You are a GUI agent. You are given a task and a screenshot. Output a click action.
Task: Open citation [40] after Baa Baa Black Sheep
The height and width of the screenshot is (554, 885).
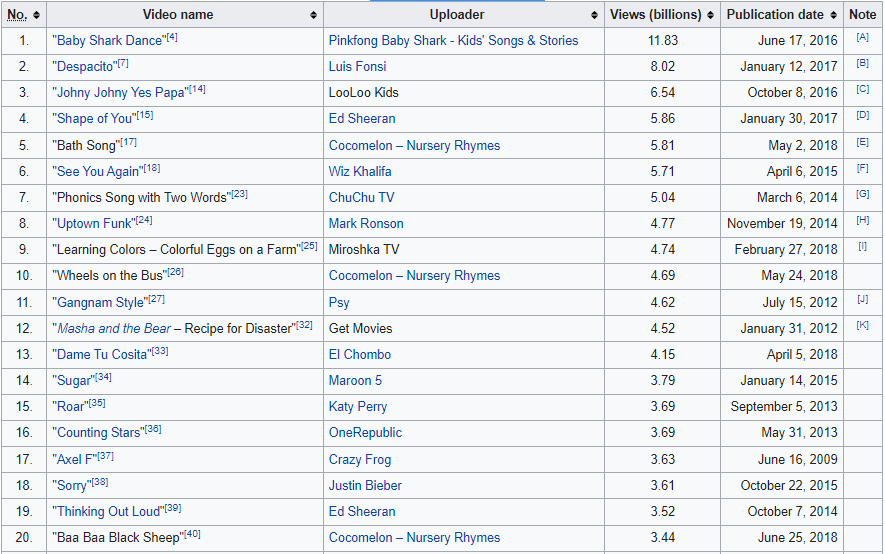pos(192,534)
